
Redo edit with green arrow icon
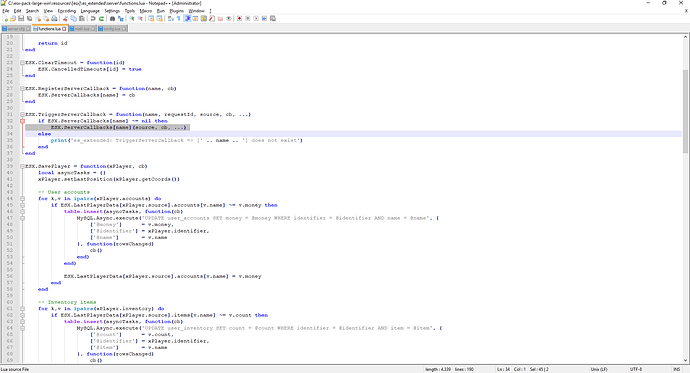coord(101,18)
